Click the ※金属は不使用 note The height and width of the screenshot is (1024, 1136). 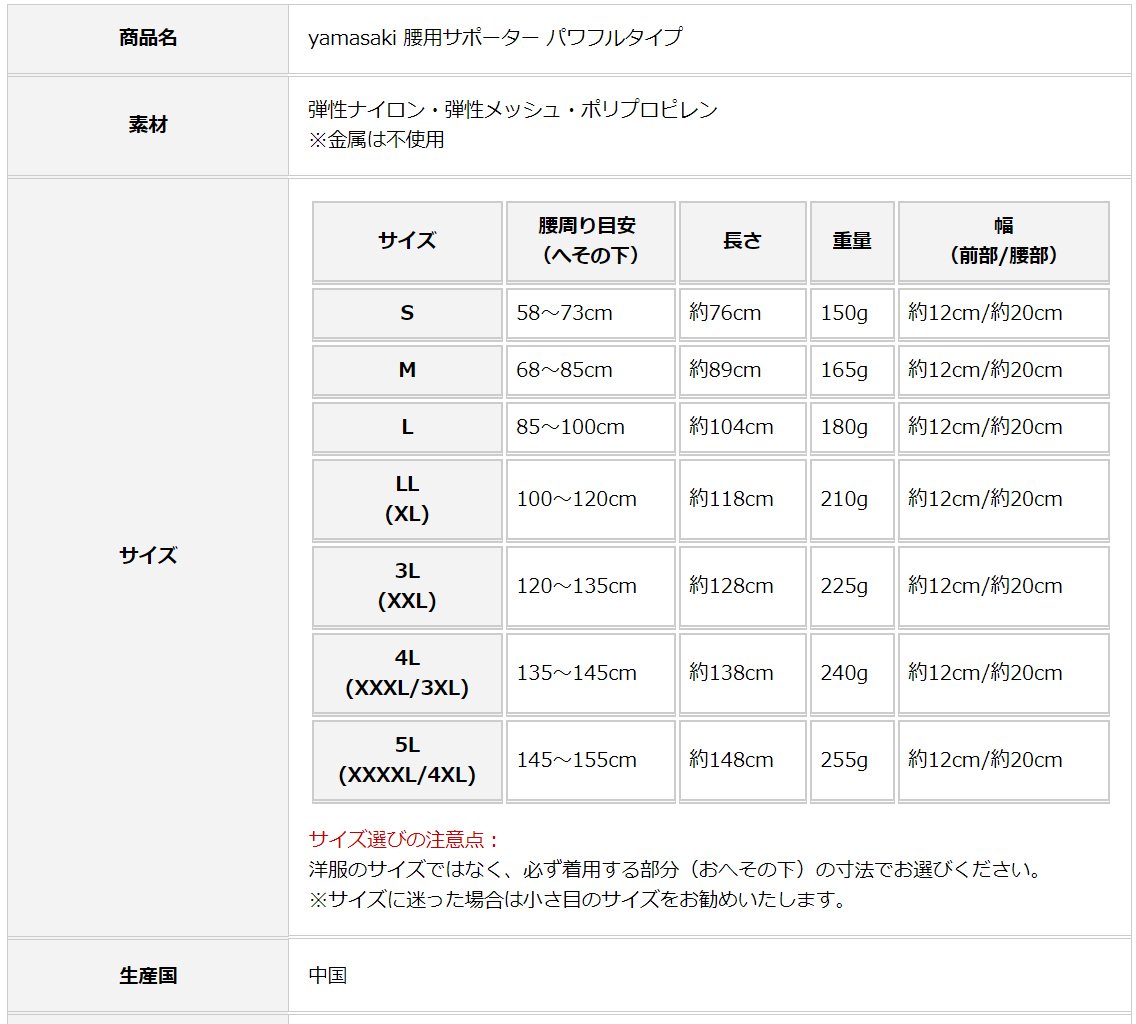(x=376, y=140)
